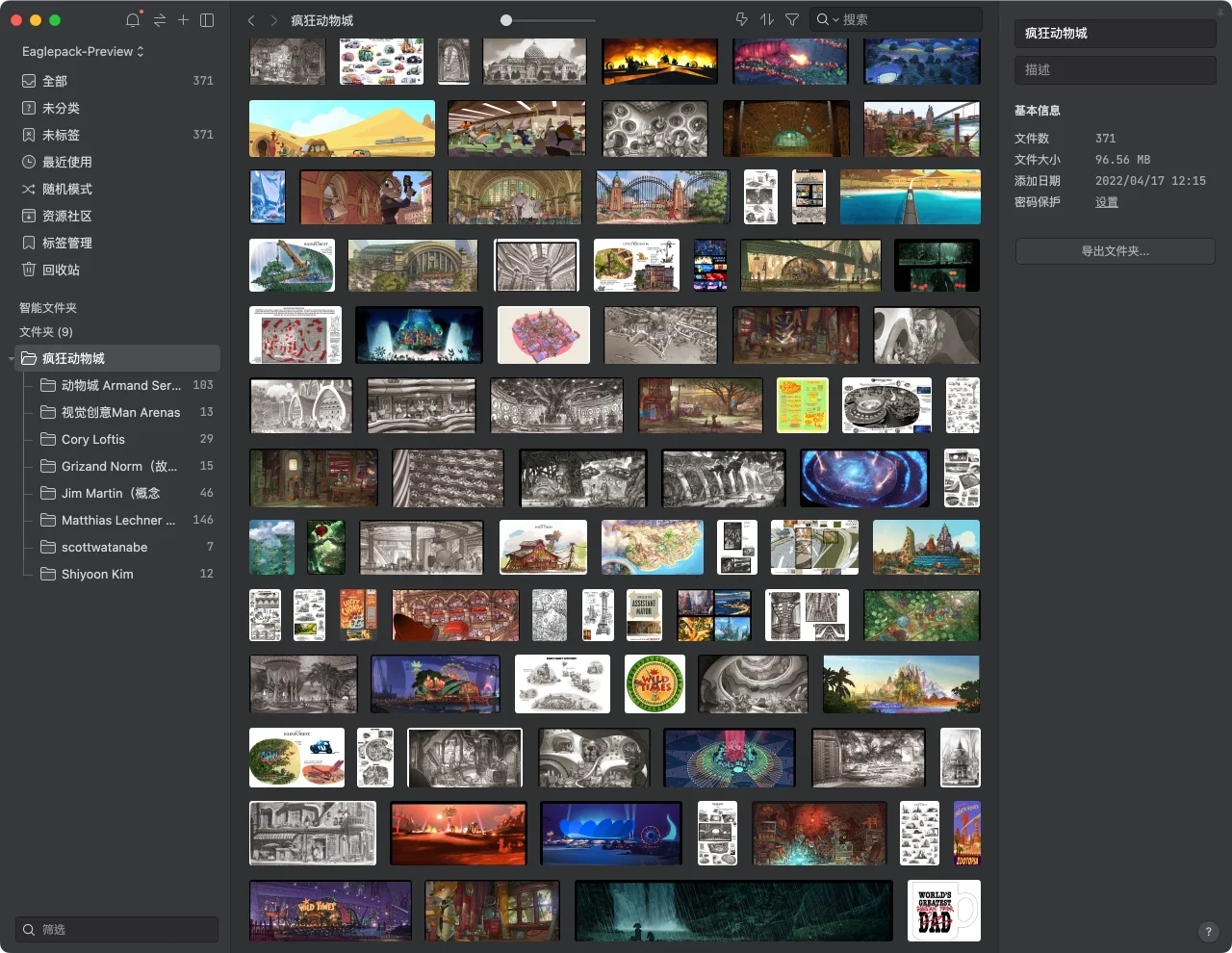Open the Eaglepack-Preview library switcher

(83, 51)
